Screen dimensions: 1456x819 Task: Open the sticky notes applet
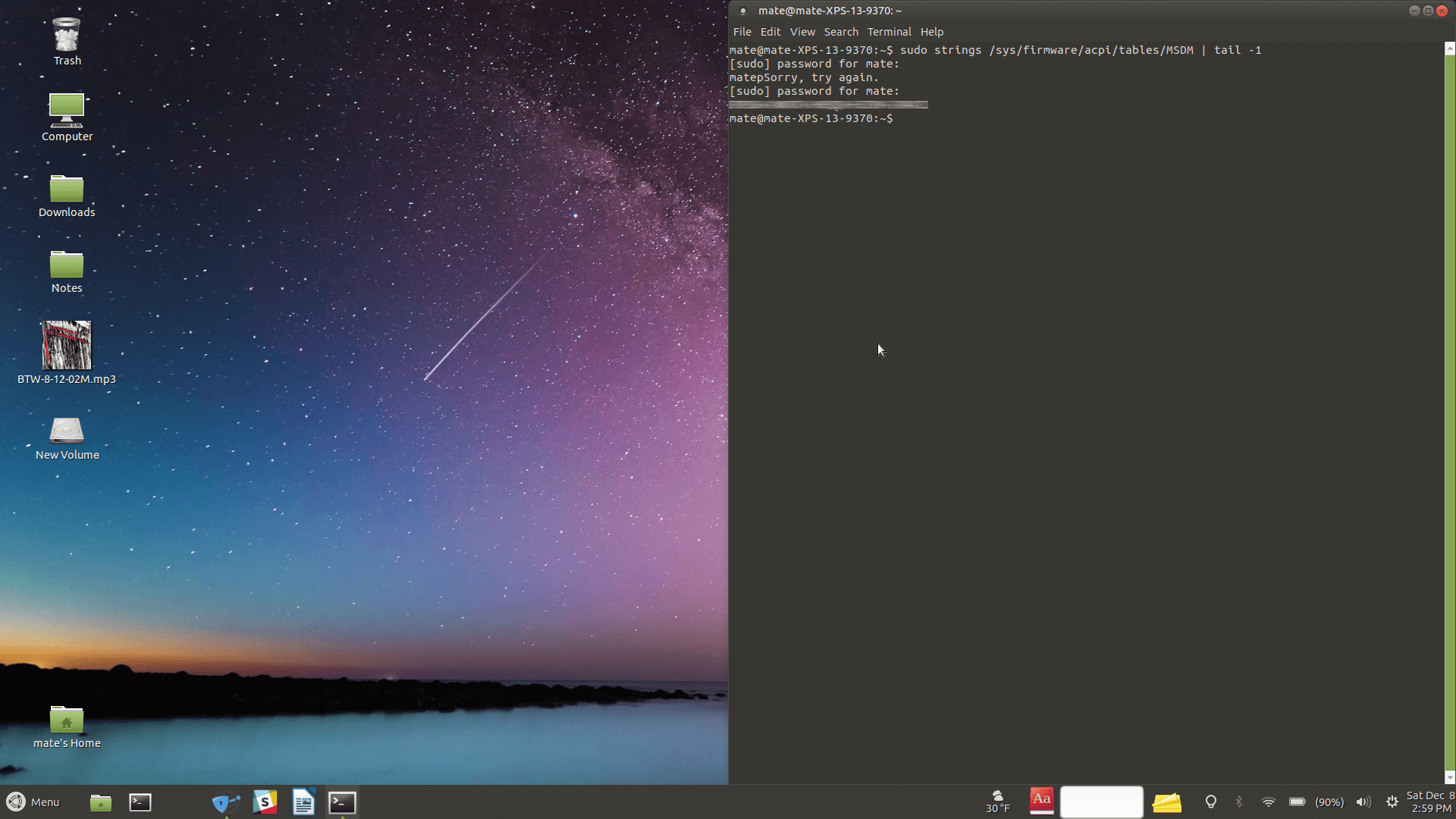(1166, 802)
